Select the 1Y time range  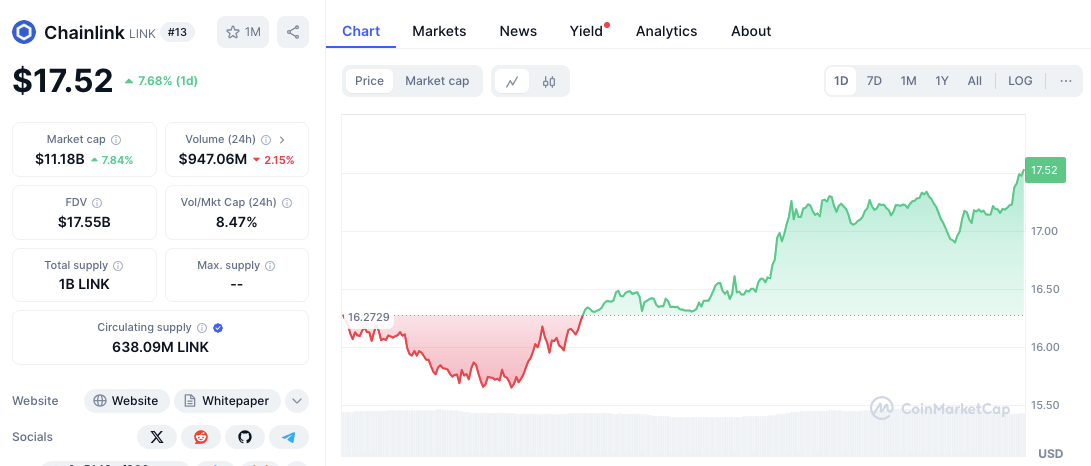941,81
